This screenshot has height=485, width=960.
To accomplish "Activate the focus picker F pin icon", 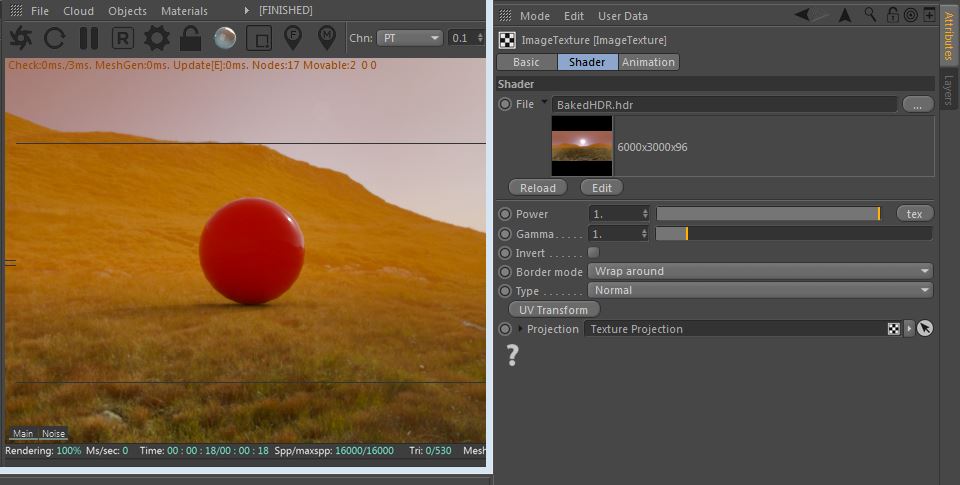I will (x=293, y=39).
